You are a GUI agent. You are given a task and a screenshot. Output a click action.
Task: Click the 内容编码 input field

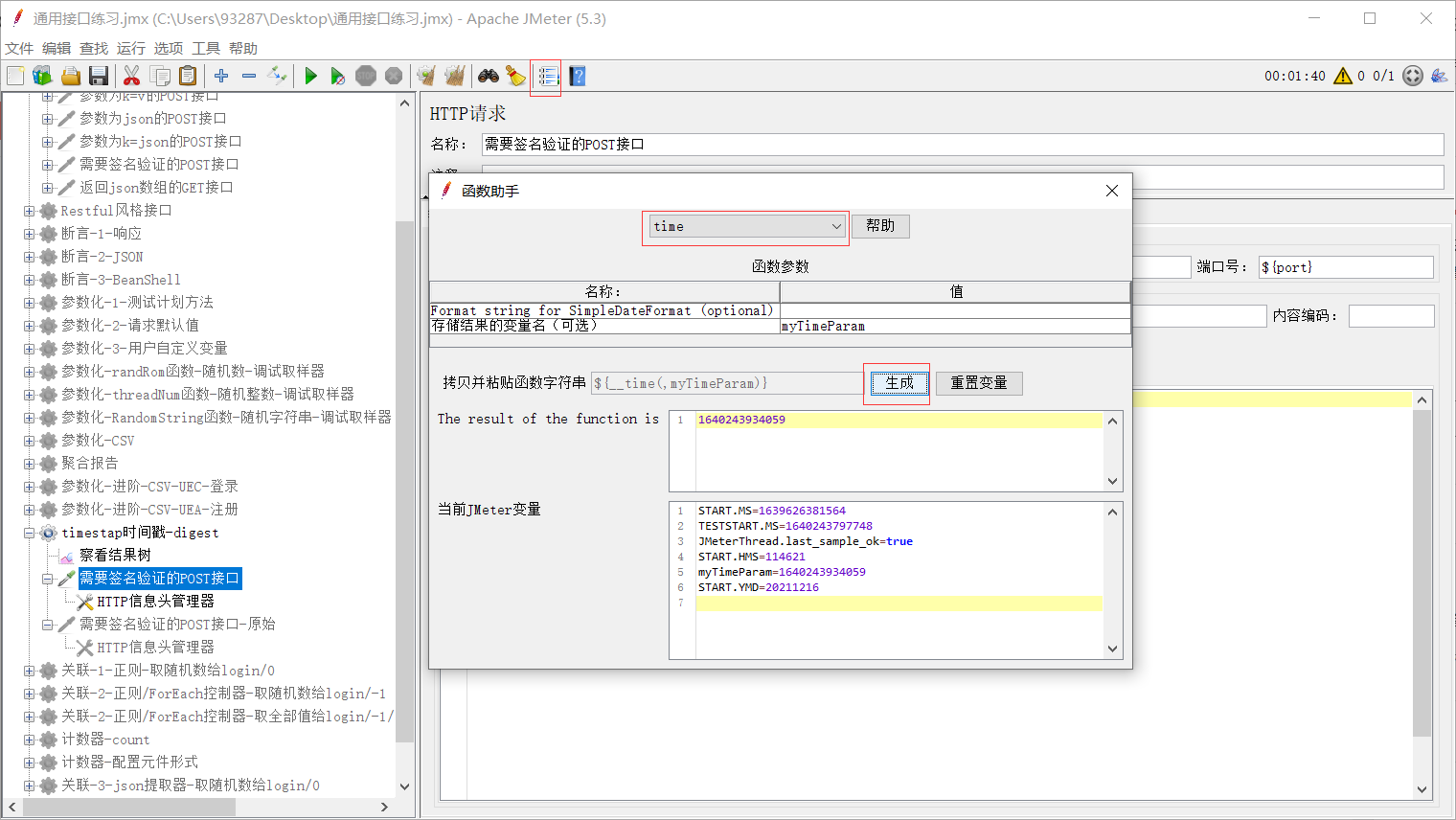(x=1392, y=316)
